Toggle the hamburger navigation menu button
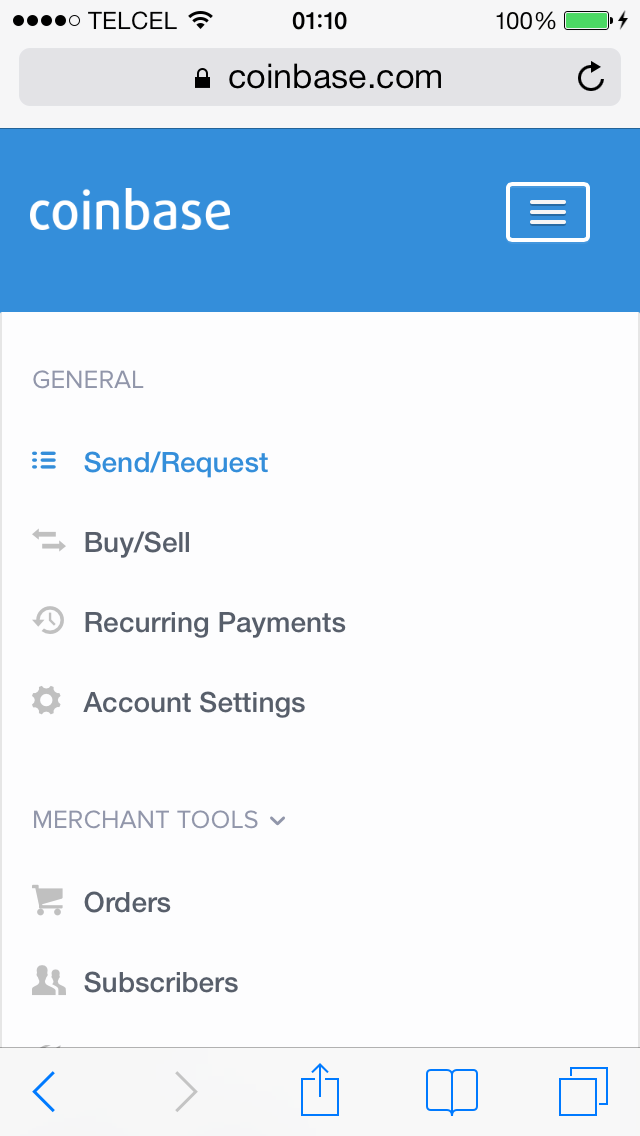The height and width of the screenshot is (1136, 640). [x=548, y=212]
